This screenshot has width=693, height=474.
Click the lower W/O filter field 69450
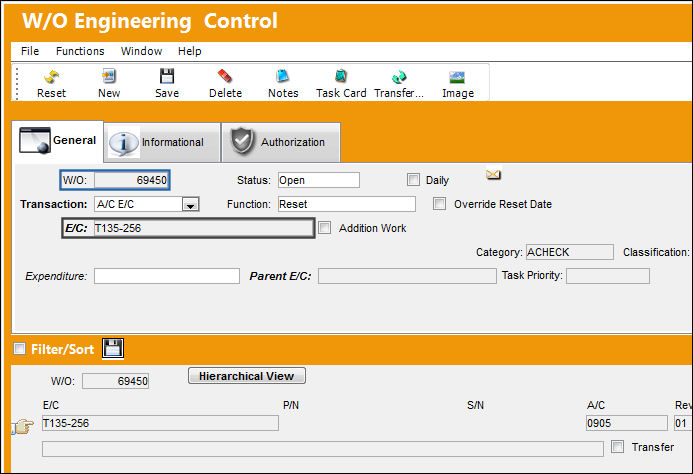pos(116,381)
